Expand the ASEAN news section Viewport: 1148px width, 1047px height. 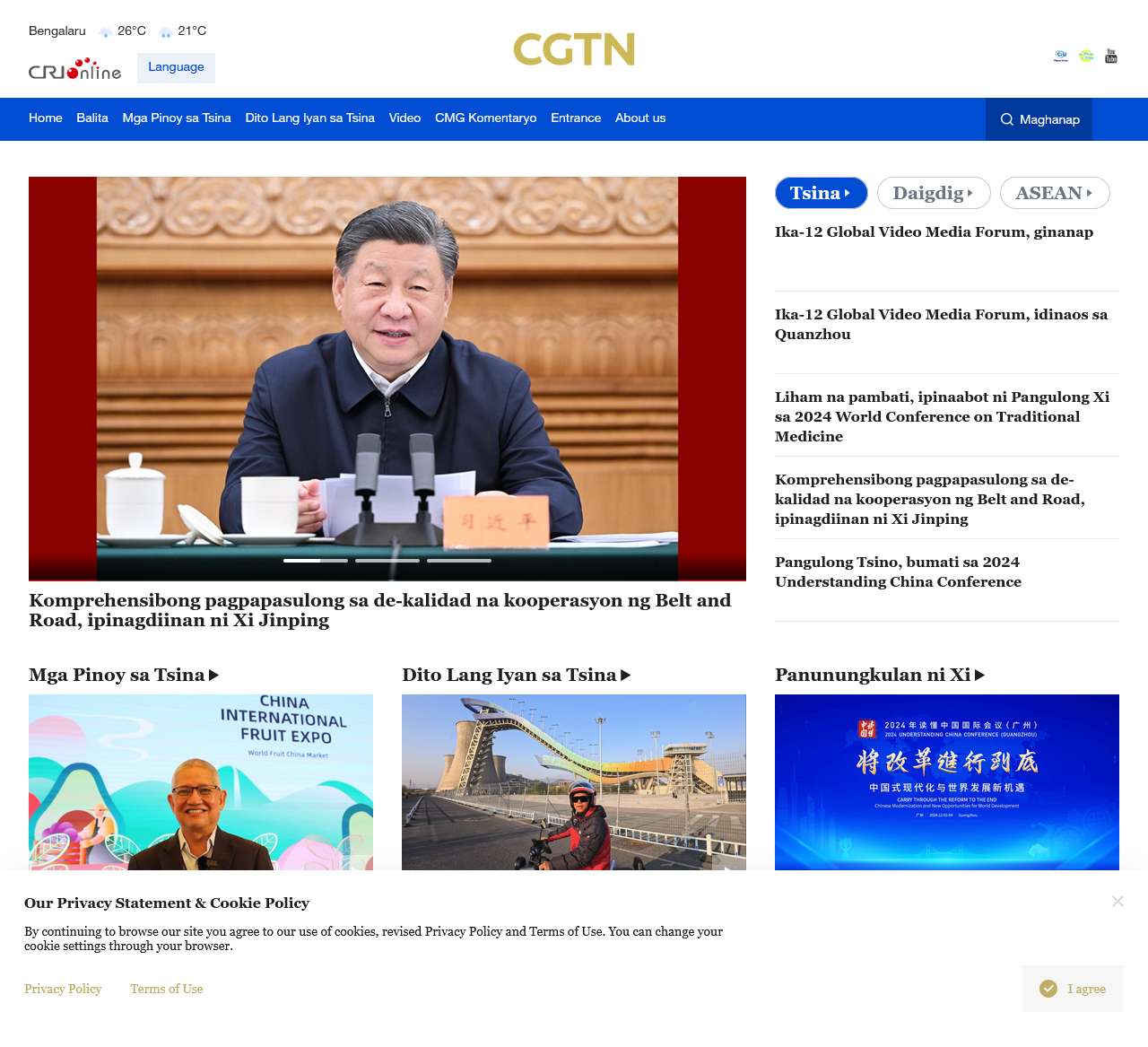[1055, 193]
